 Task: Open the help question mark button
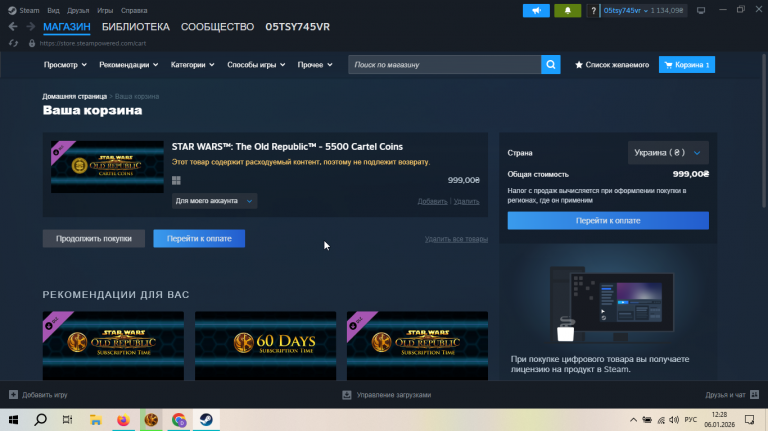[x=593, y=10]
